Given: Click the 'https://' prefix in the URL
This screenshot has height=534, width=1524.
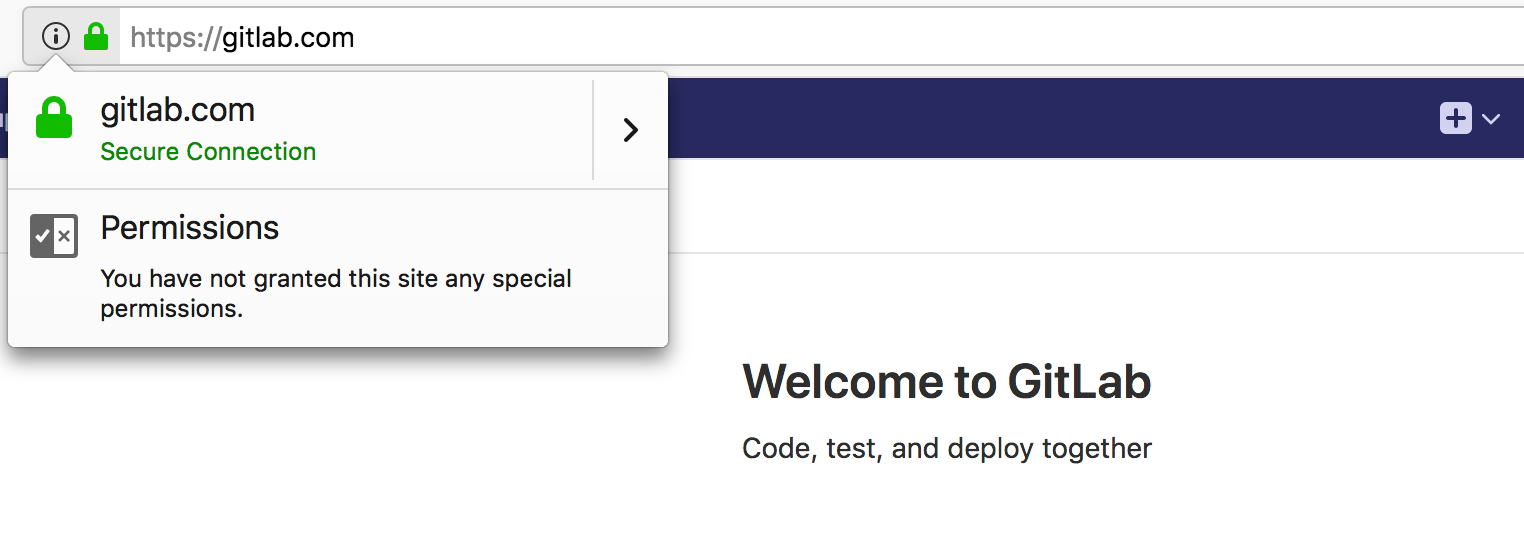Looking at the screenshot, I should 176,38.
